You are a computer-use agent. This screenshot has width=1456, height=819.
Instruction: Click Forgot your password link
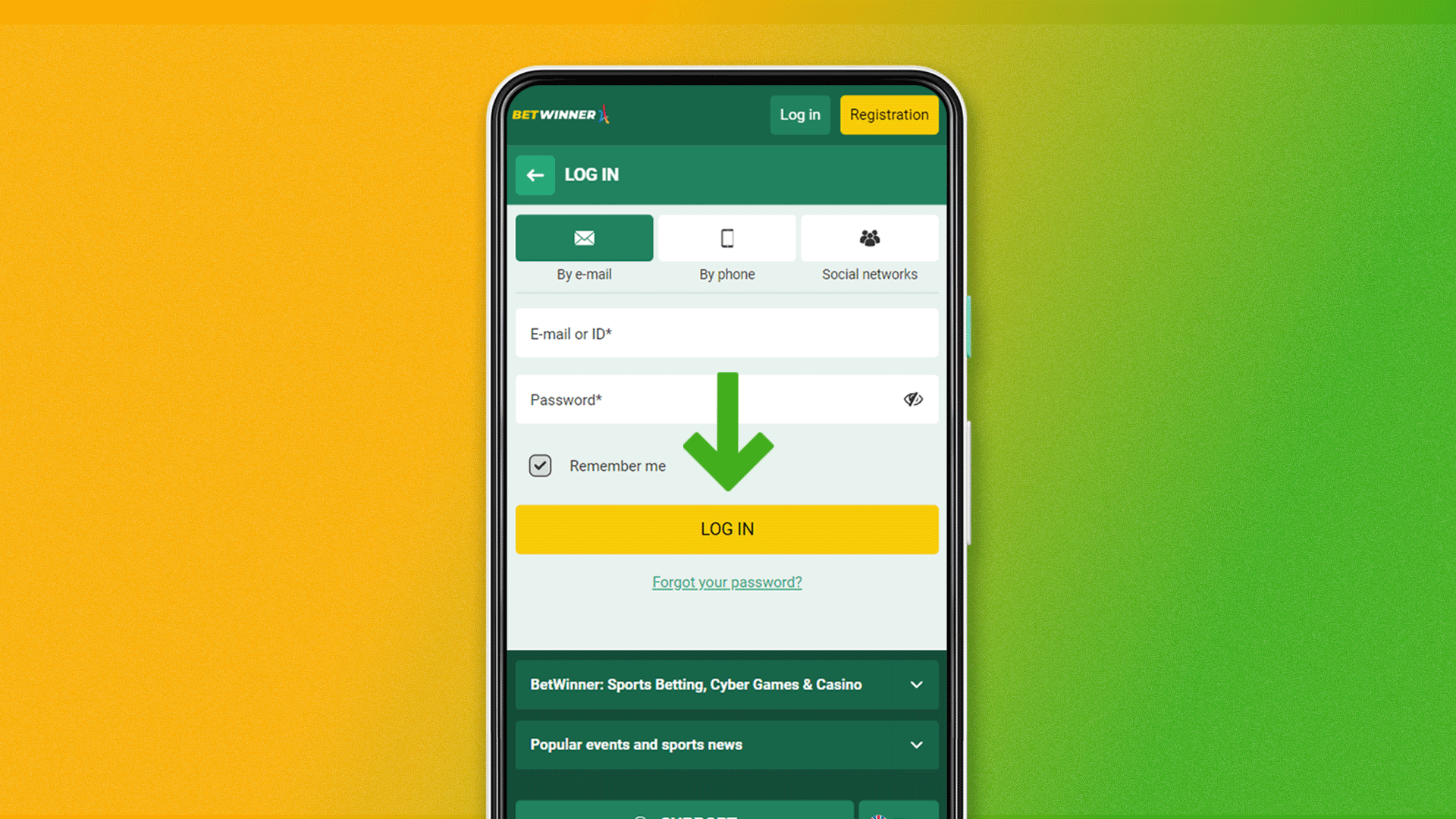(726, 582)
